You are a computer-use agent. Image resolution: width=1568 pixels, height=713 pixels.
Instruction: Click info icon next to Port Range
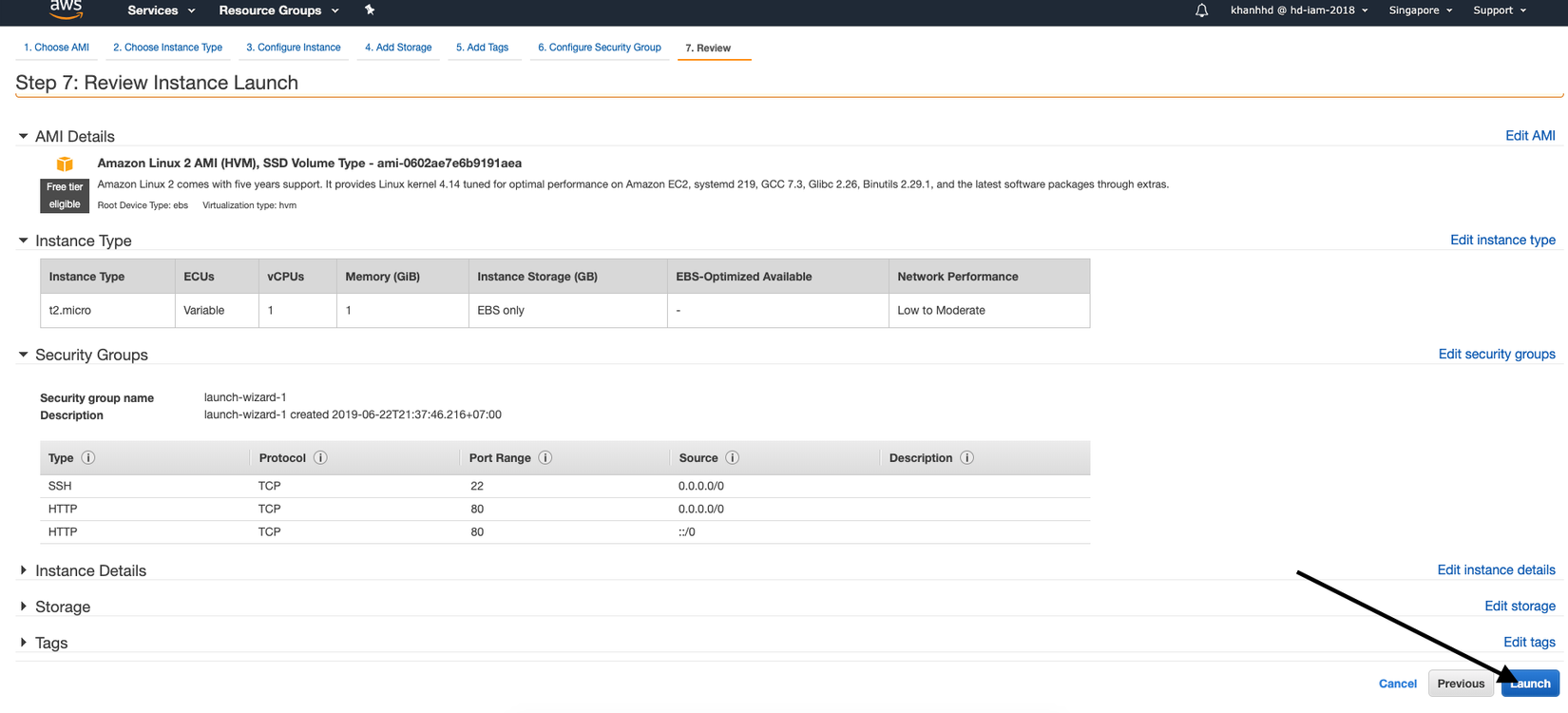[545, 457]
